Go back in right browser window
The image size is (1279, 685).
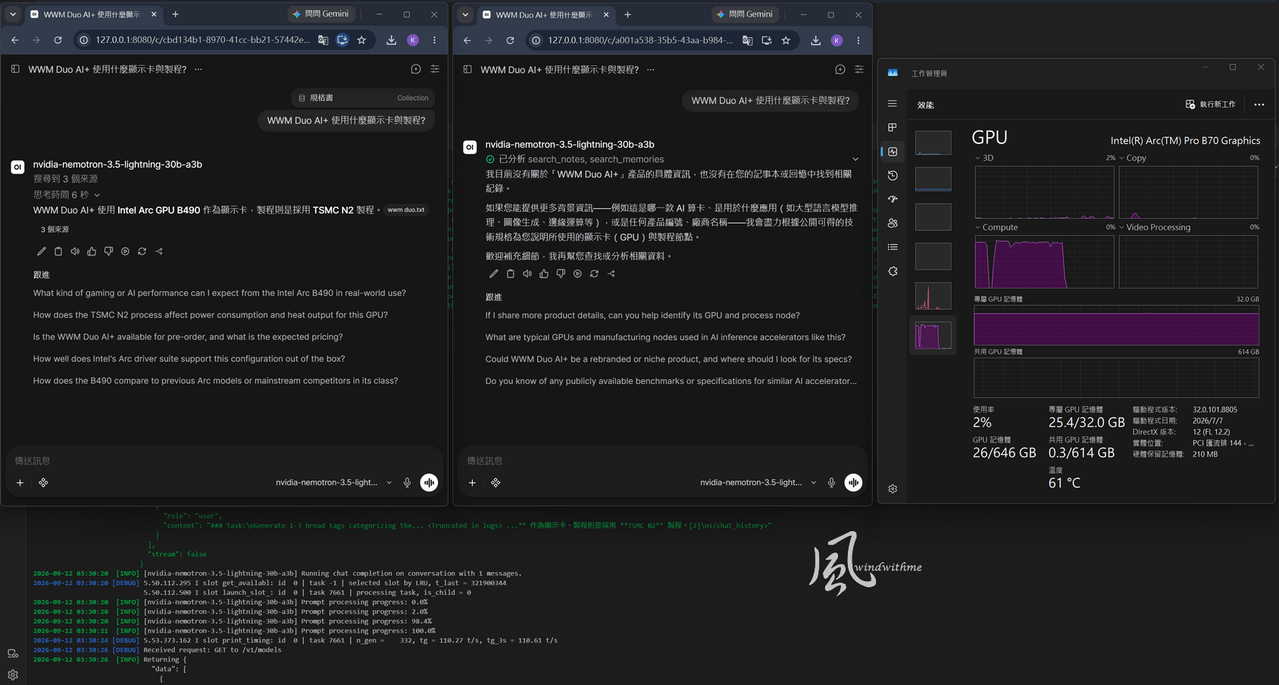467,40
